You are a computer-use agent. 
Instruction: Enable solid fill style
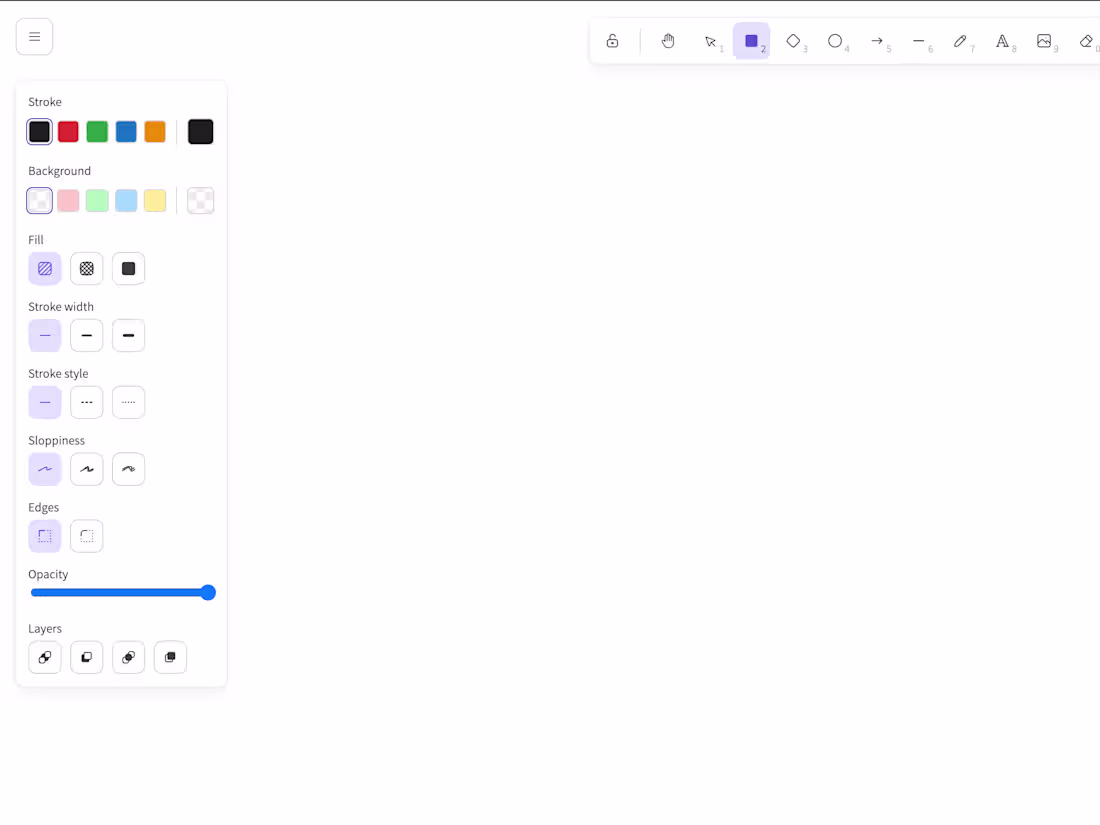click(128, 268)
